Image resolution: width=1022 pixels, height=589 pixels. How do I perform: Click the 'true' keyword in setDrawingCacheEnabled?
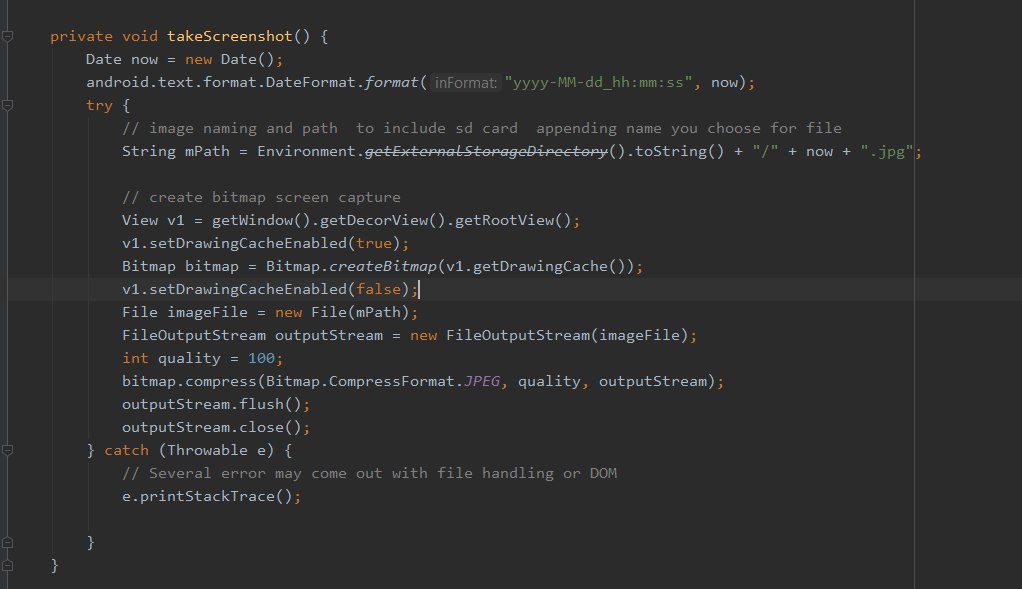[x=374, y=243]
